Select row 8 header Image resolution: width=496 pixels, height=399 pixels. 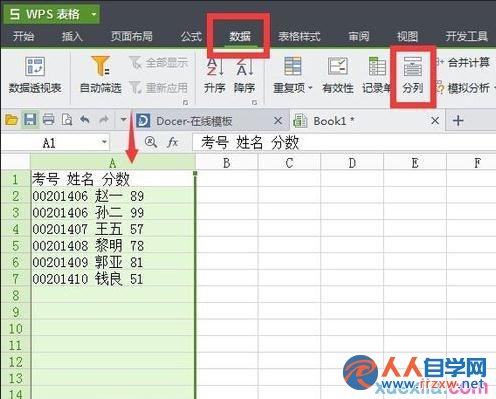16,295
